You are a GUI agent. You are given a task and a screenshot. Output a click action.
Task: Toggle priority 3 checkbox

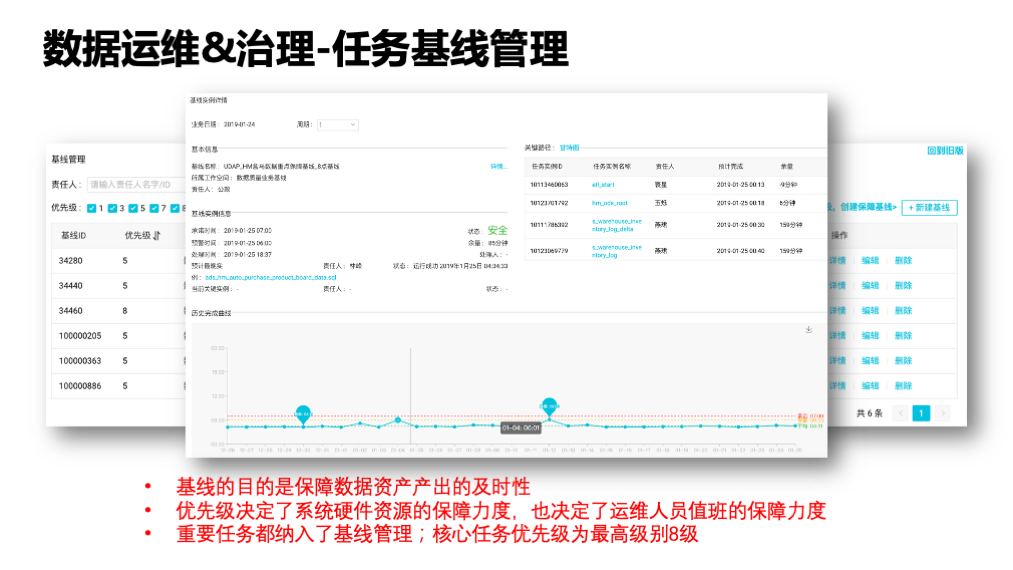point(113,208)
